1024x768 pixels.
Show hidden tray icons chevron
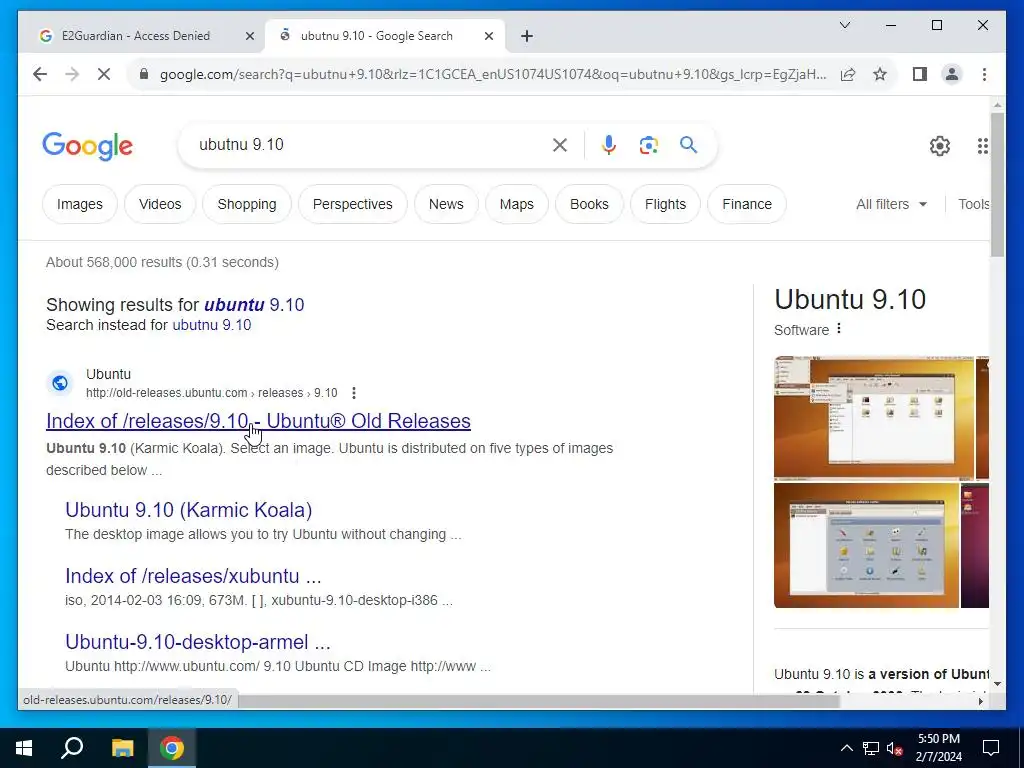coord(846,748)
